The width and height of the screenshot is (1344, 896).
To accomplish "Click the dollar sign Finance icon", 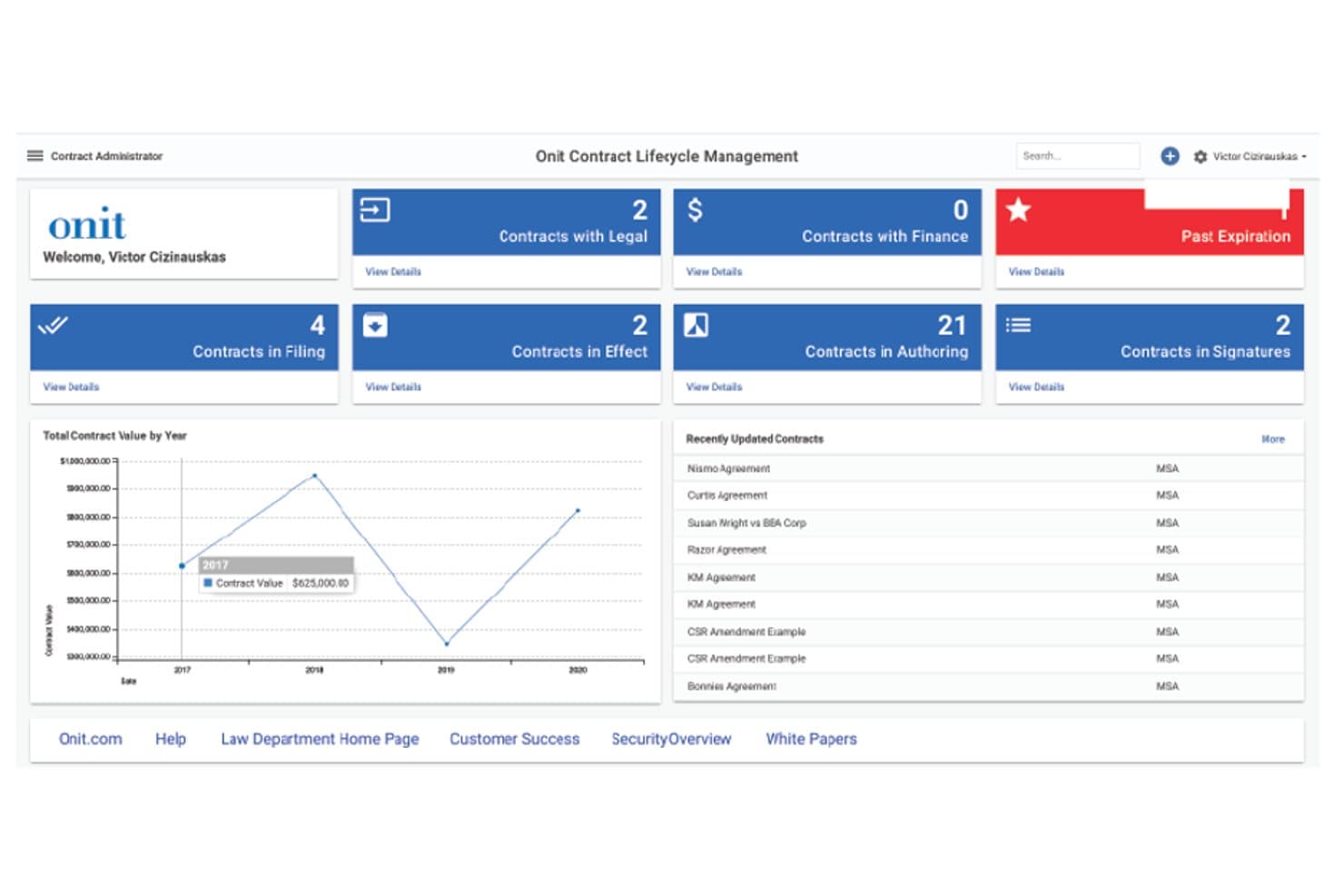I will (x=695, y=211).
